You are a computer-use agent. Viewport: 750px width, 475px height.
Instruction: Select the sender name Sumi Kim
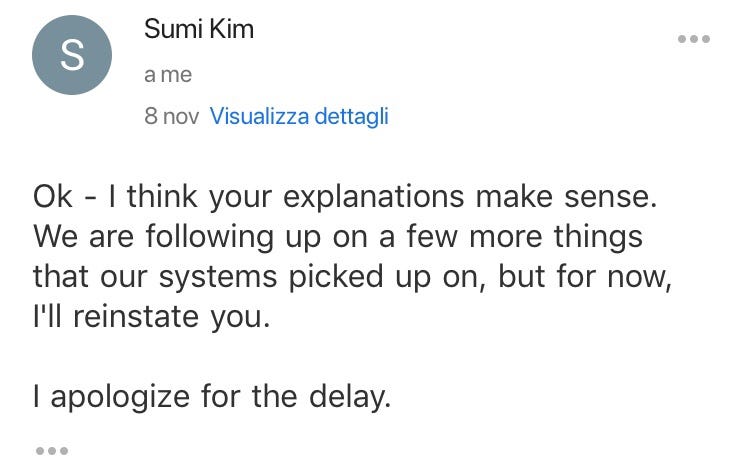tap(199, 29)
